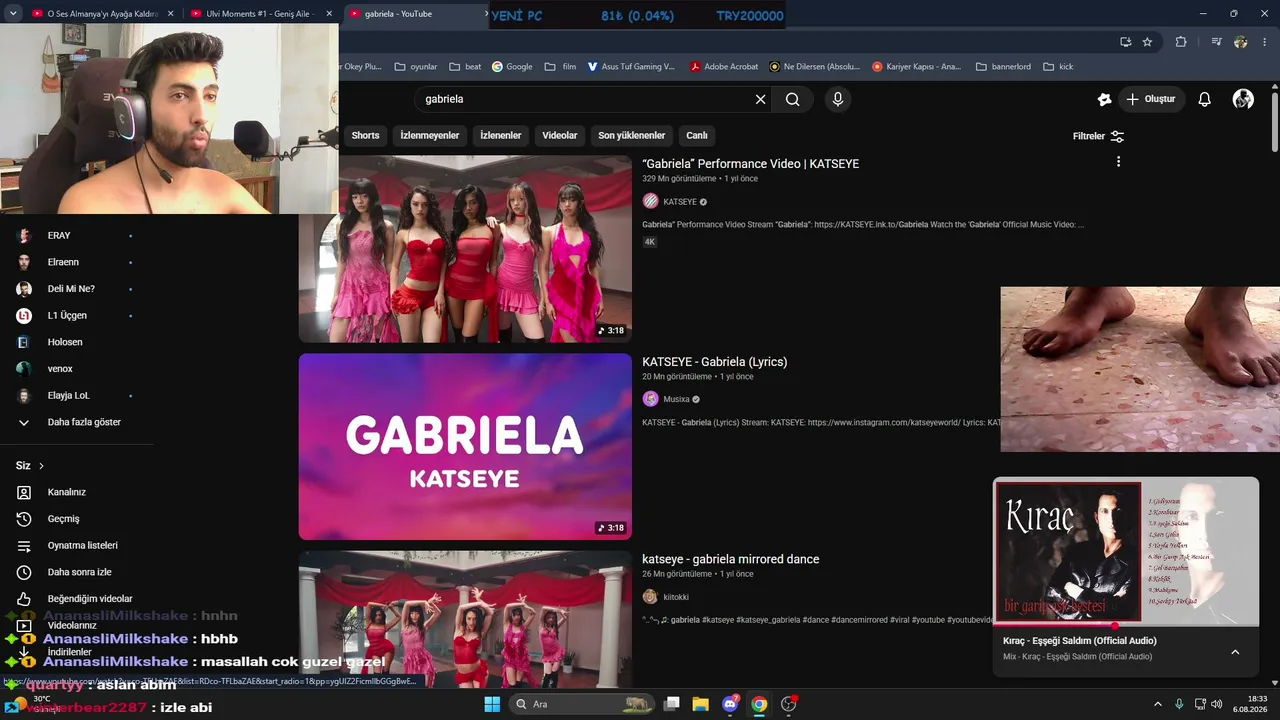
Task: Open Discord from the taskbar
Action: 730,704
